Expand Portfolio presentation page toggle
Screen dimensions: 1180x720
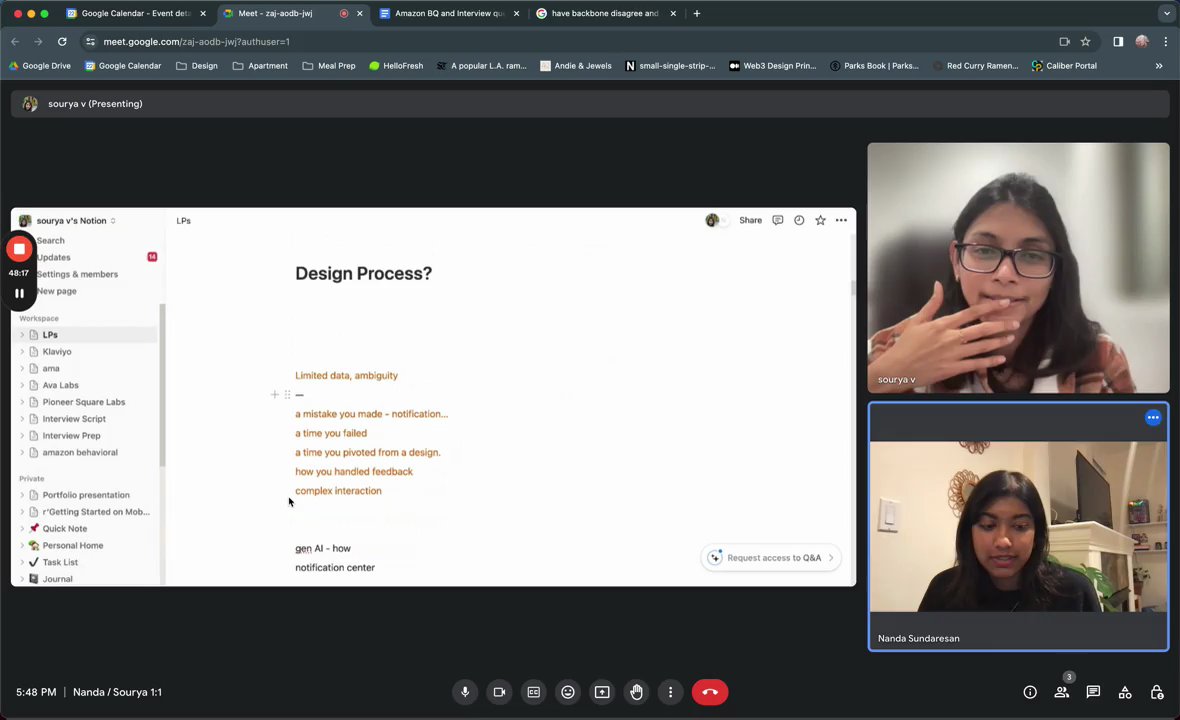(x=22, y=495)
